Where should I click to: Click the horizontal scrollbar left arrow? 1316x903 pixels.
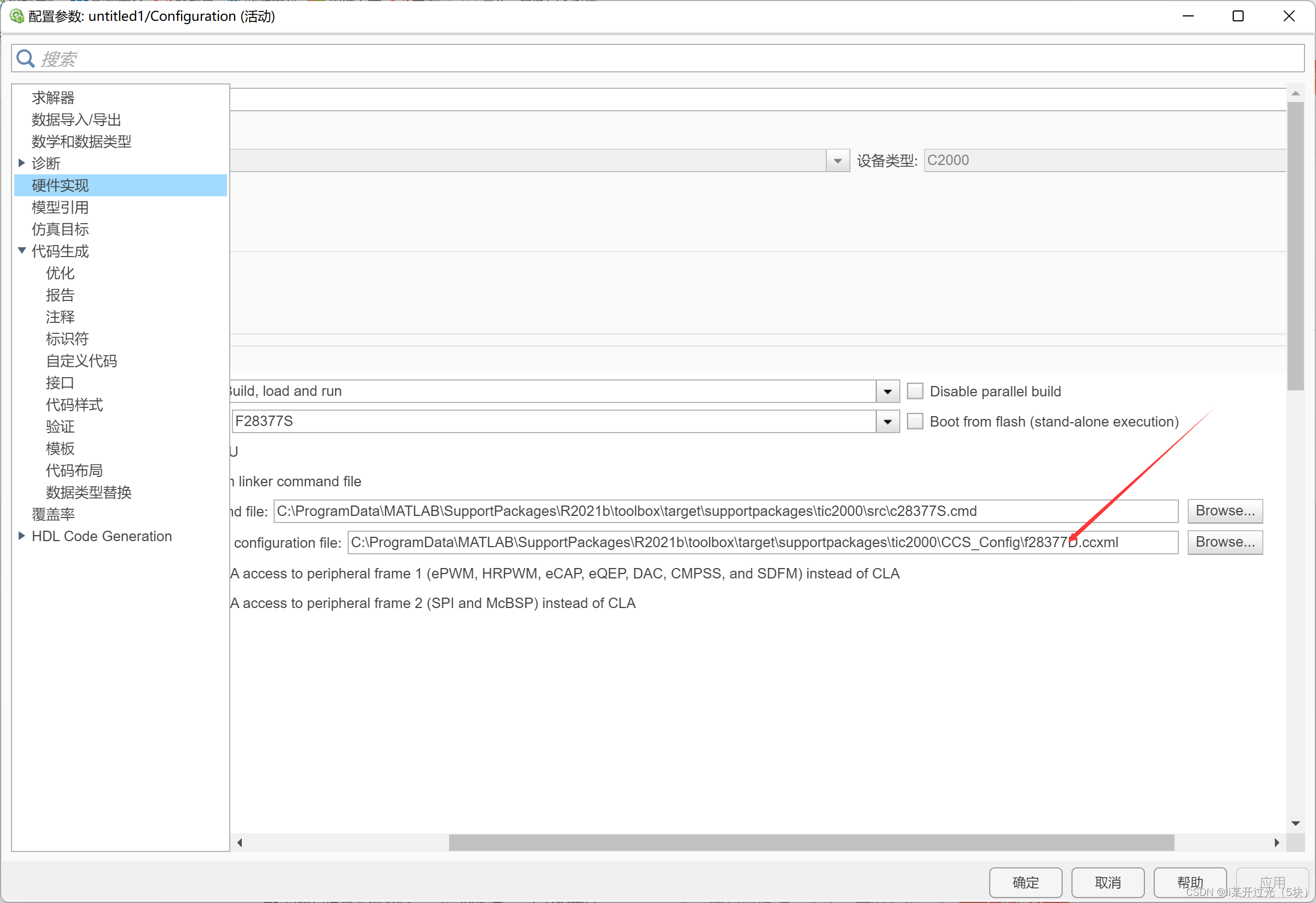(x=240, y=843)
